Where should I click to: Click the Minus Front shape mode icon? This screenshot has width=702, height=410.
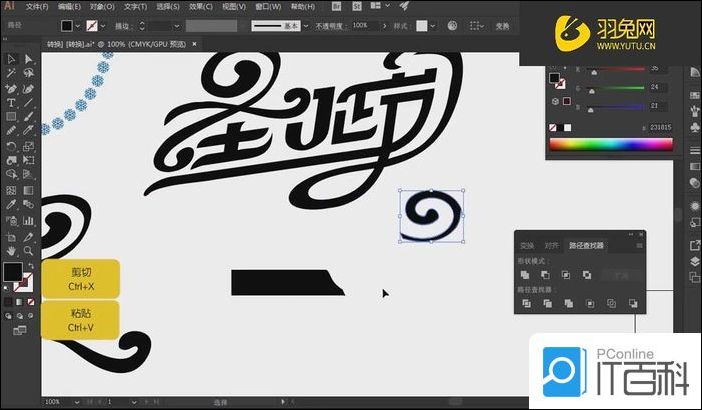click(545, 275)
